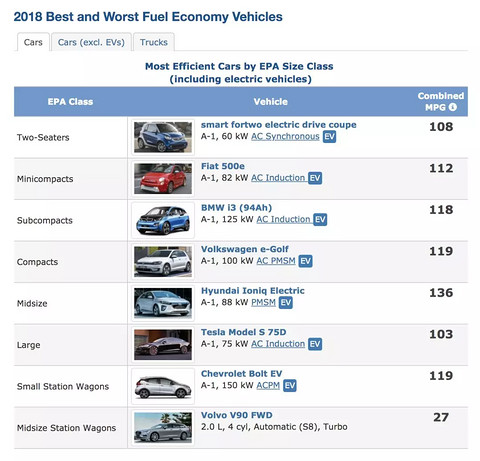The width and height of the screenshot is (480, 461).
Task: Click the Most Efficient Cars table title
Action: click(240, 73)
